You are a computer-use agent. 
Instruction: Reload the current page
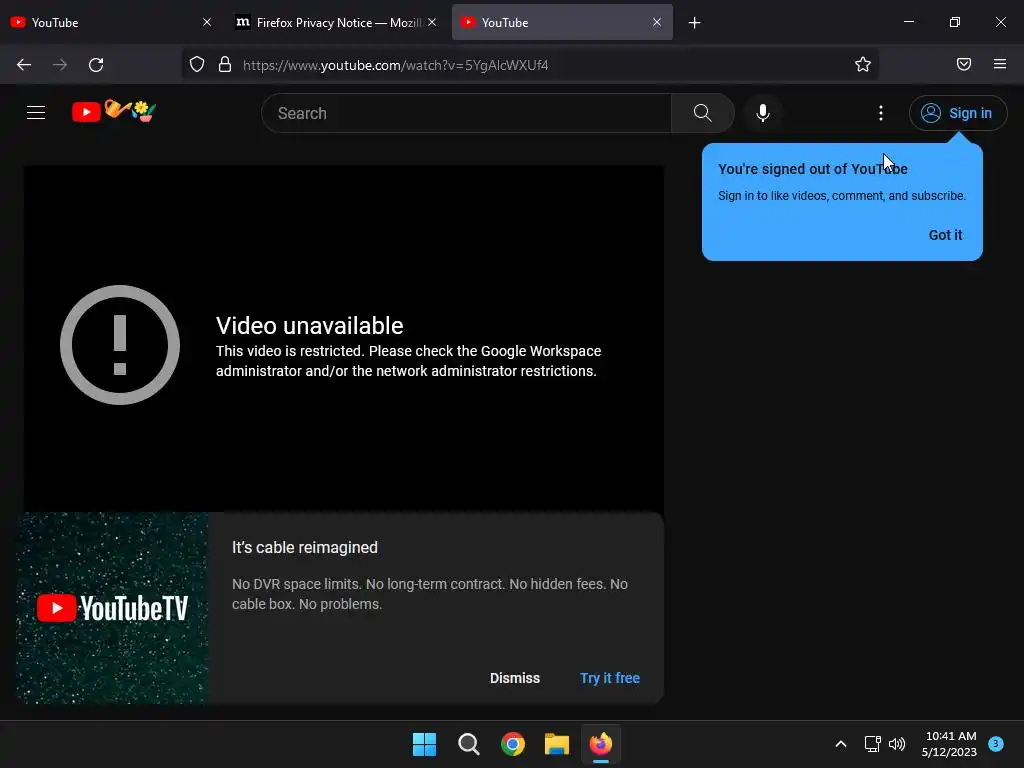(96, 65)
